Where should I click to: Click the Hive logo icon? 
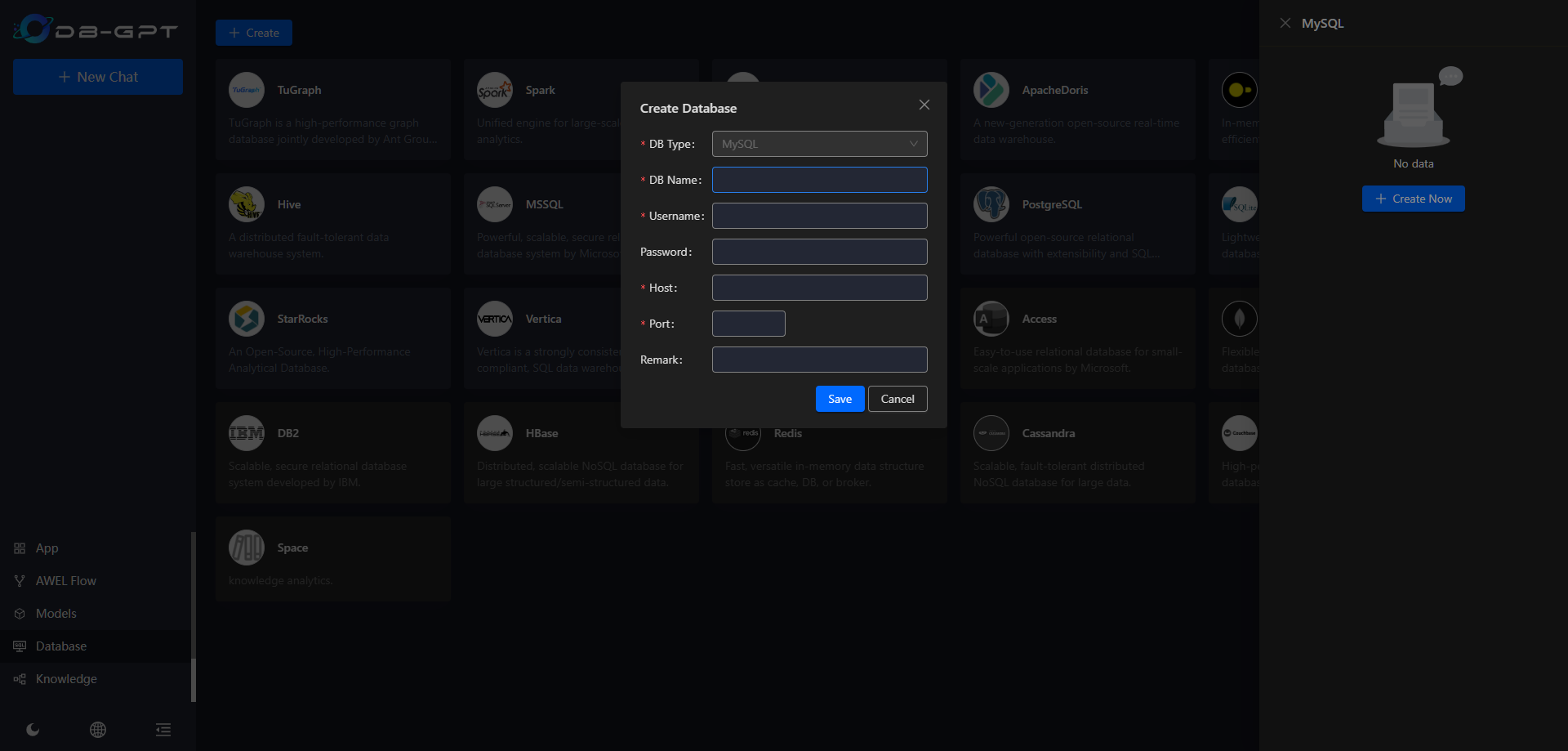[x=247, y=204]
